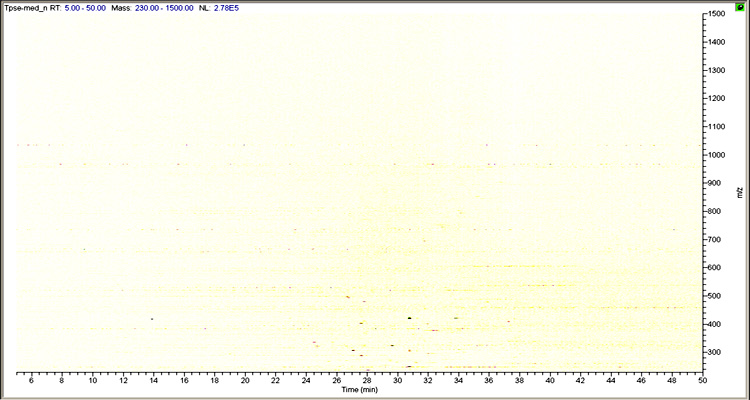Viewport: 750px width, 400px height.
Task: Click the 300 label on the m/z axis
Action: (x=714, y=353)
